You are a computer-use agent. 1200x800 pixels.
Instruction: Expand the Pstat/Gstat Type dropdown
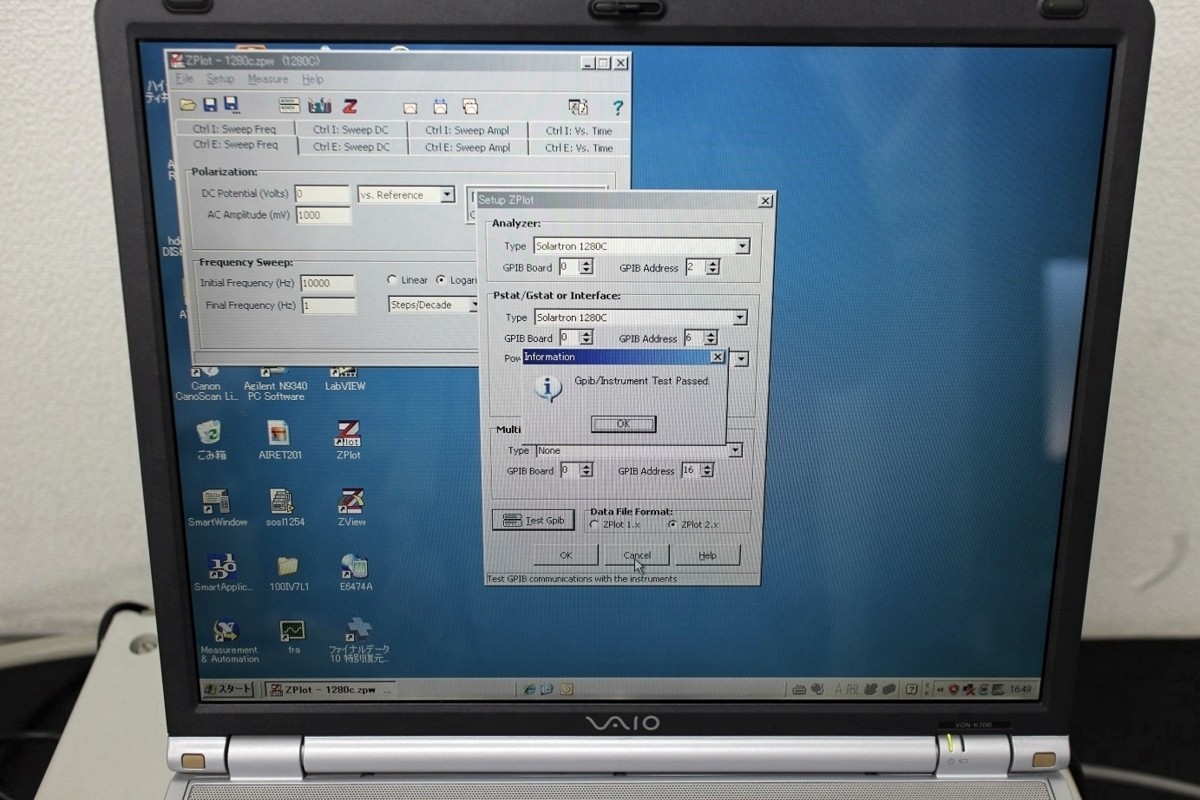point(740,318)
